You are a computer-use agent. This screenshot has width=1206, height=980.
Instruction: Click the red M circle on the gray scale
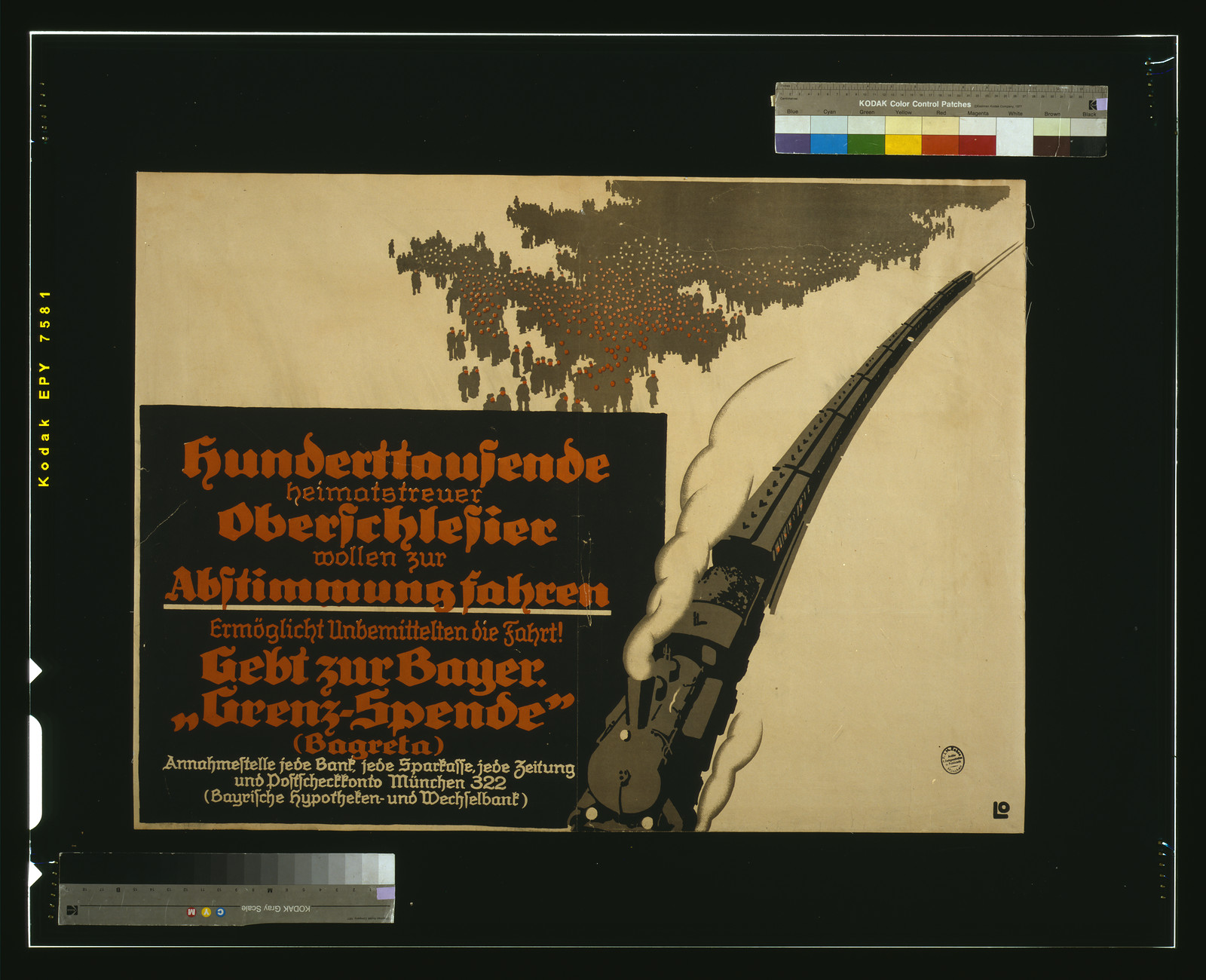191,912
